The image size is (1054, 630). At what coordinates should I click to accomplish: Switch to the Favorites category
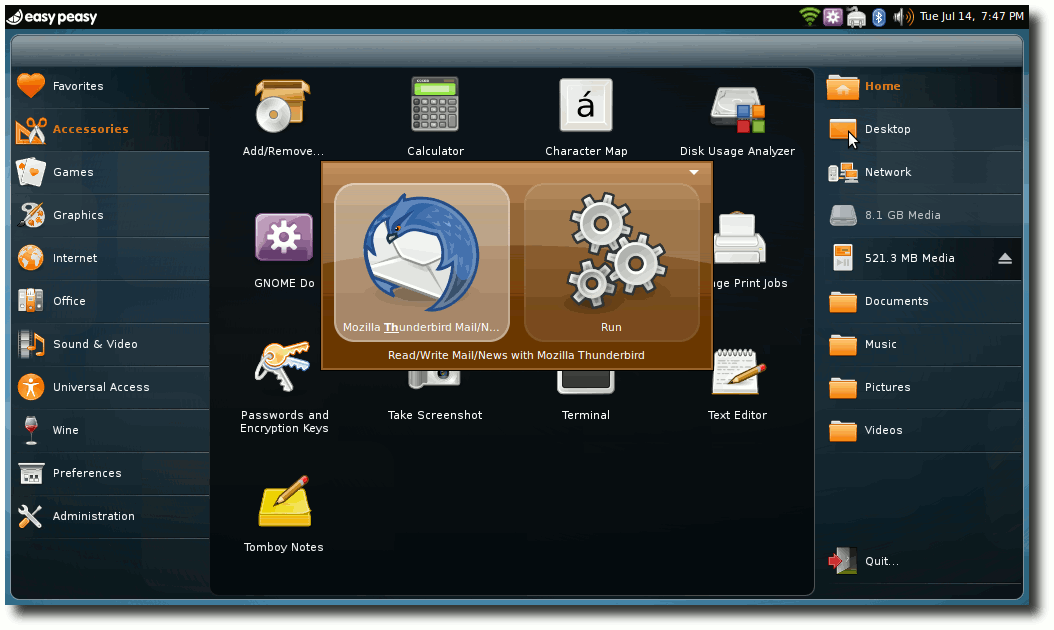[x=111, y=86]
